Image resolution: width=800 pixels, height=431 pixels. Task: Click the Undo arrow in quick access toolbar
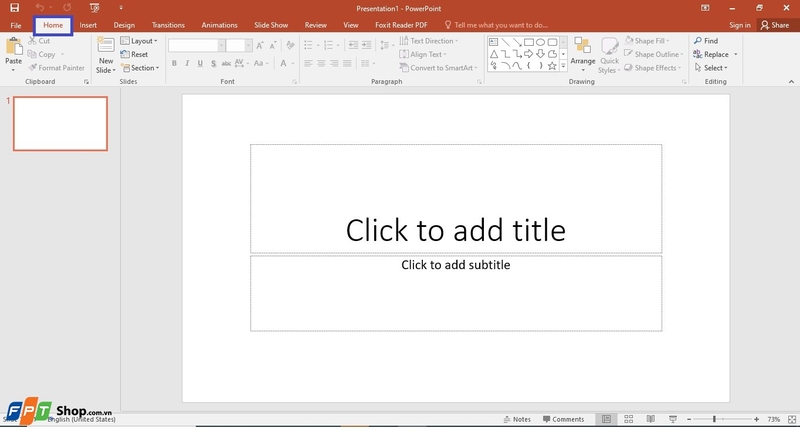click(39, 8)
